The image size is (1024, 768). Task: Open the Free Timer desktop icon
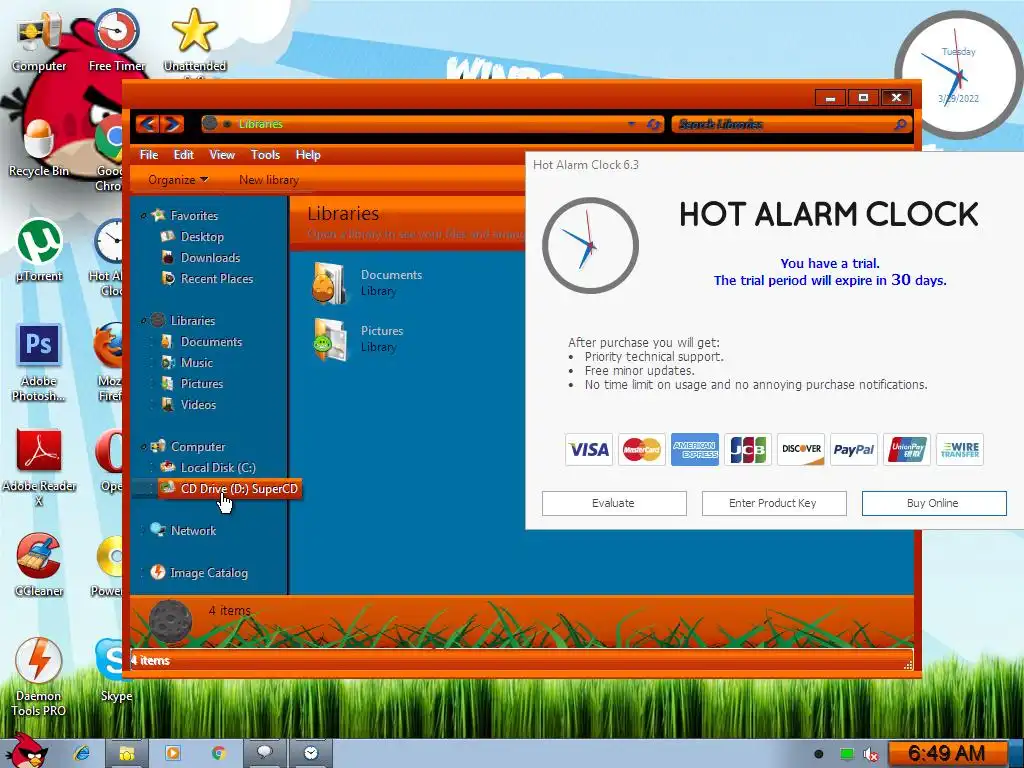click(x=117, y=40)
